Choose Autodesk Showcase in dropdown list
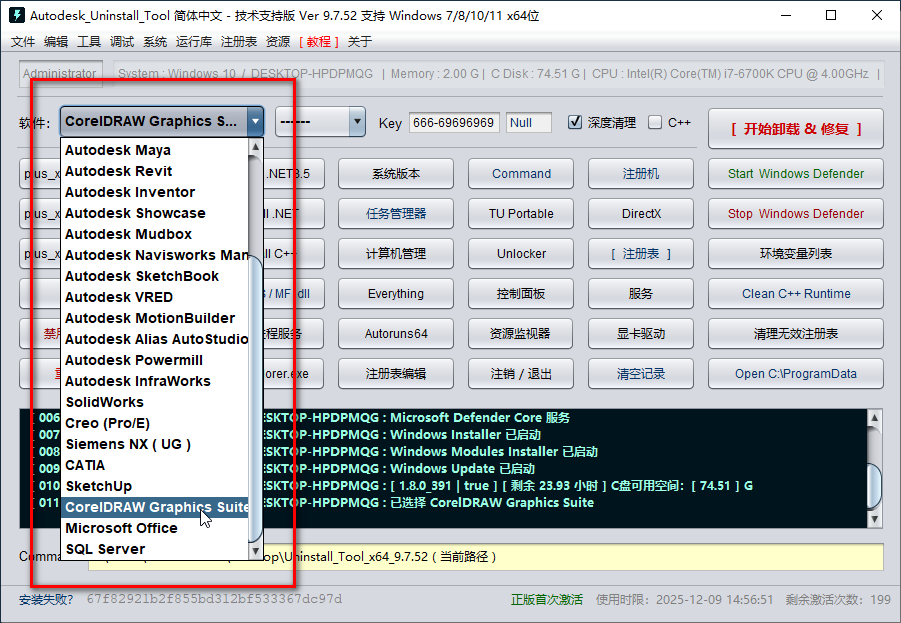Screen dimensions: 901x623 pyautogui.click(x=155, y=213)
